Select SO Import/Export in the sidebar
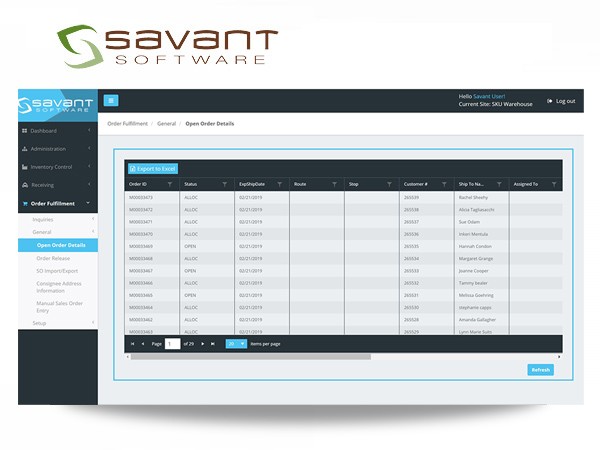This screenshot has width=600, height=450. (58, 271)
